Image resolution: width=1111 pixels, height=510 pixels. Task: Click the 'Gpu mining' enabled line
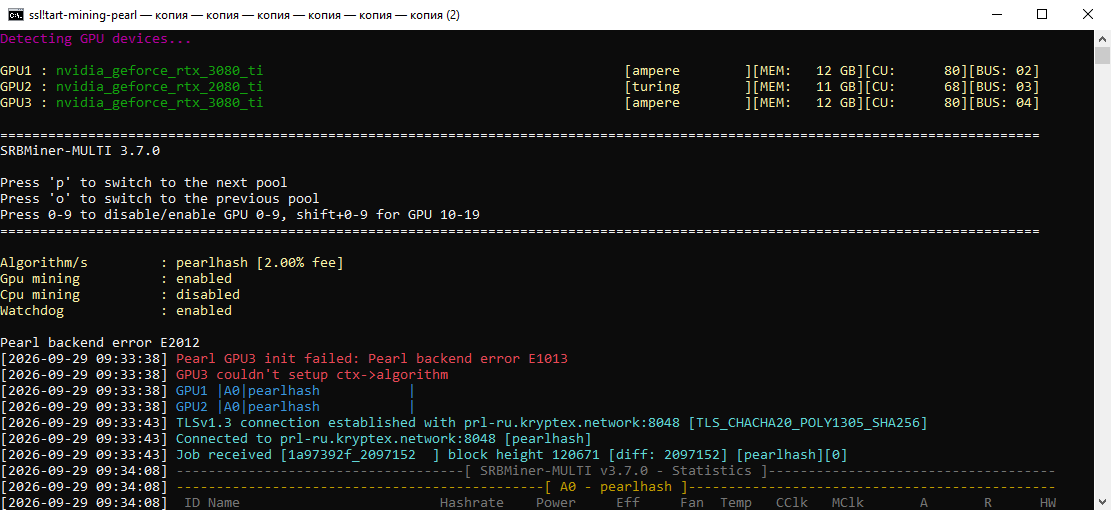[x=116, y=279]
